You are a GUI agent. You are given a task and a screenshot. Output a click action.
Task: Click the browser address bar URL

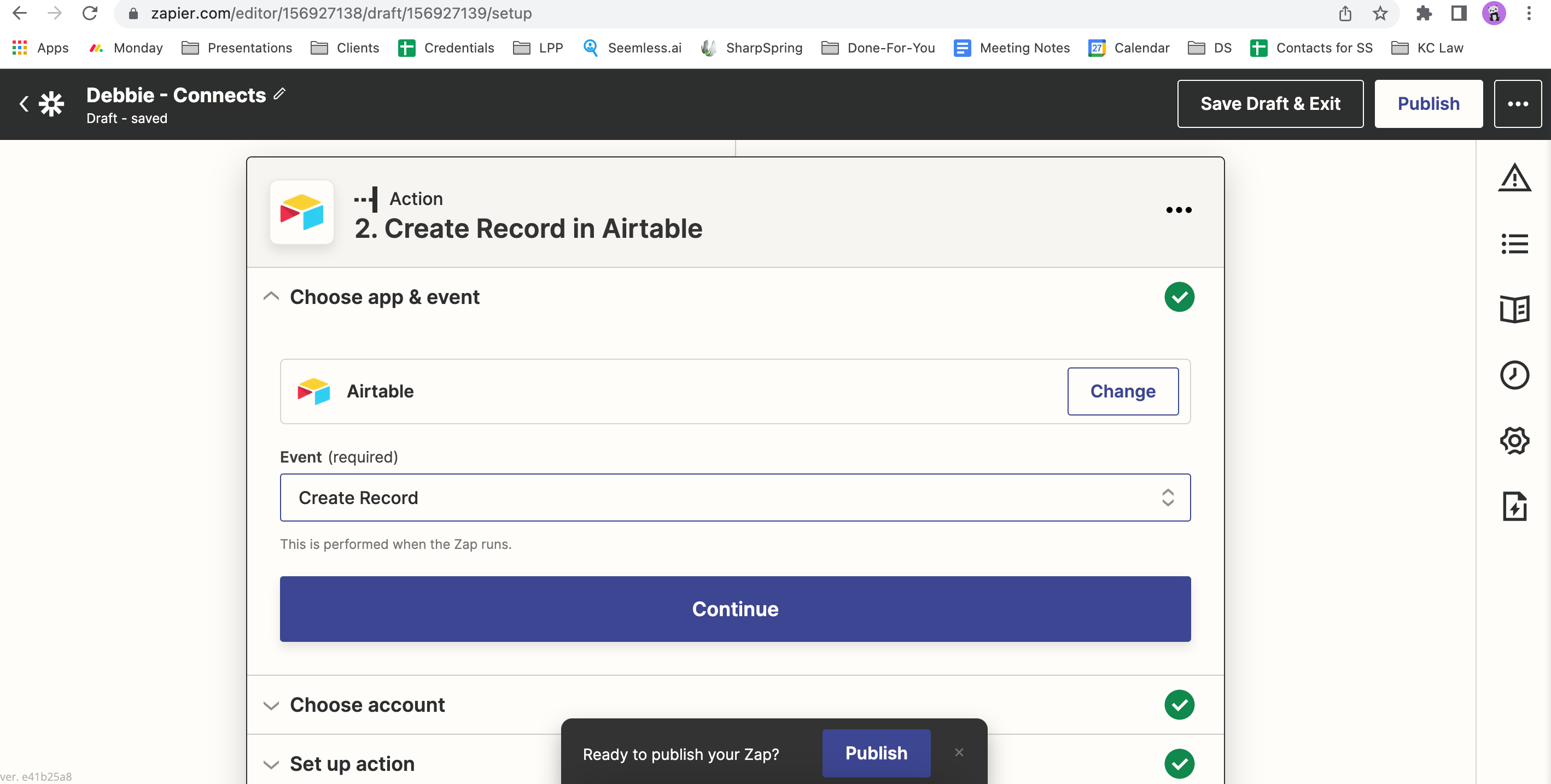(x=341, y=13)
